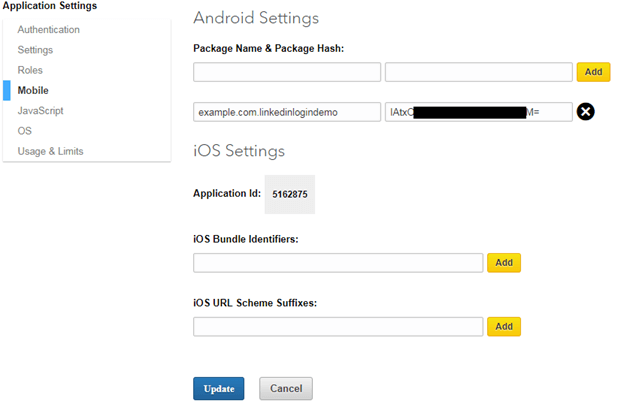Viewport: 624px width, 404px height.
Task: Click the empty Package Name field
Action: pos(287,72)
